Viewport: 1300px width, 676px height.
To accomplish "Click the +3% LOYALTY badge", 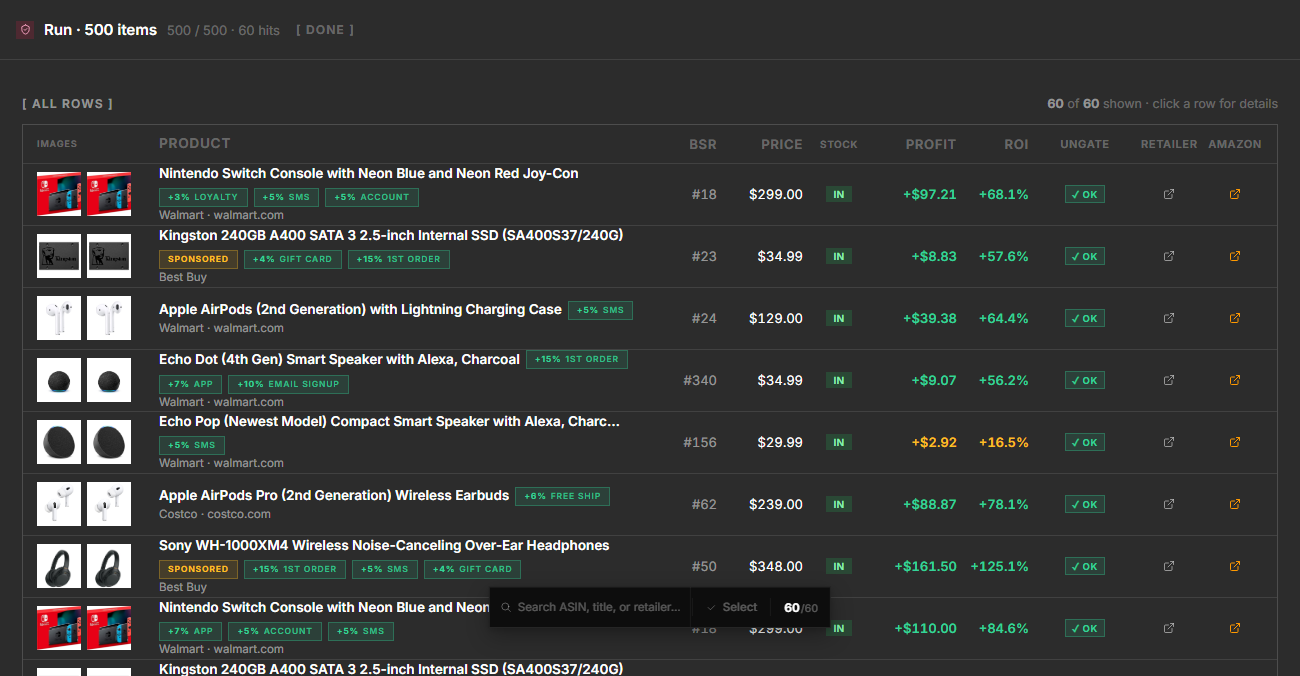I will pyautogui.click(x=203, y=197).
